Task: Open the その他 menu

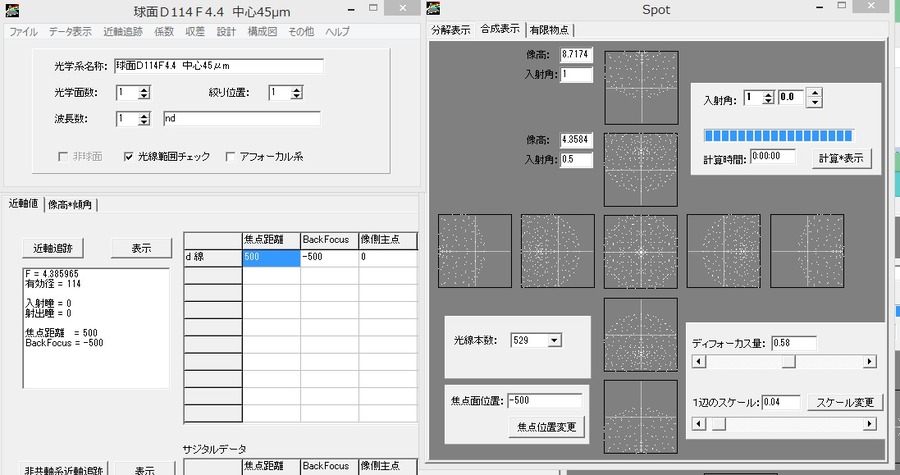Action: 301,32
